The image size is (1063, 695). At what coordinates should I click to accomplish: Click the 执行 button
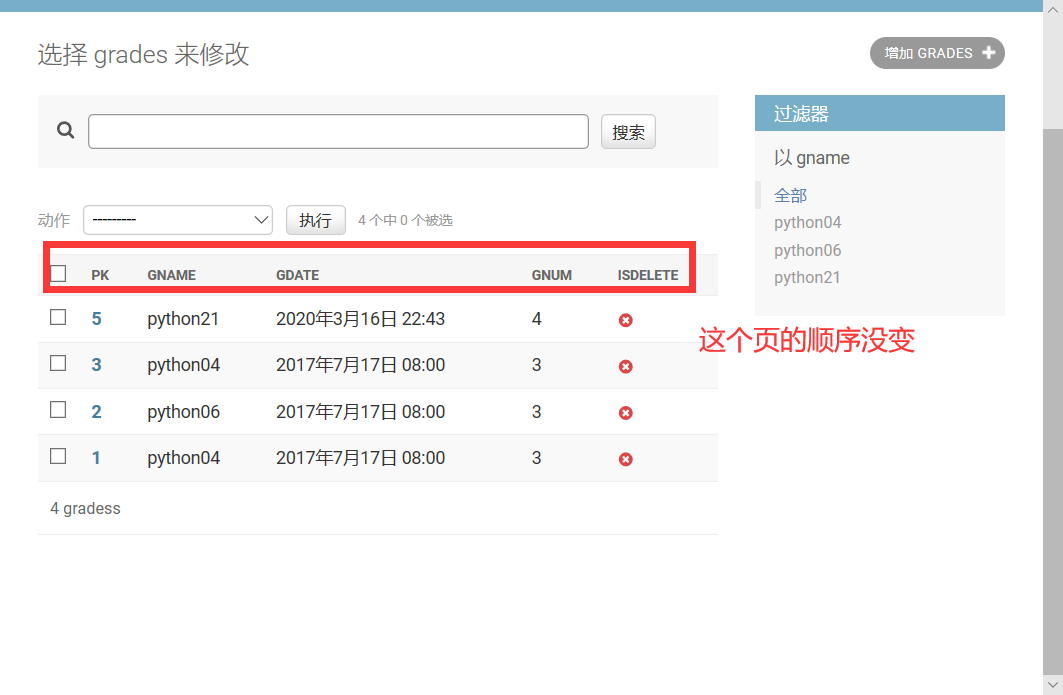316,220
